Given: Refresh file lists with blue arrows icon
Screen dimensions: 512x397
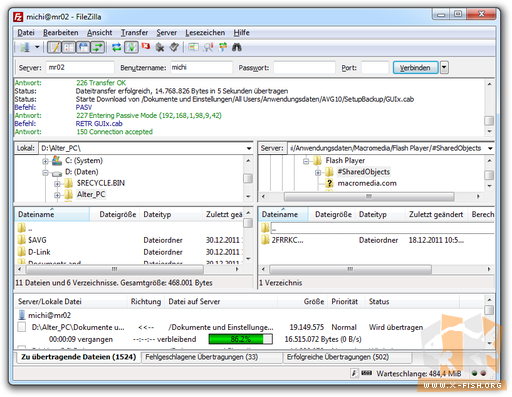Looking at the screenshot, I should (116, 47).
